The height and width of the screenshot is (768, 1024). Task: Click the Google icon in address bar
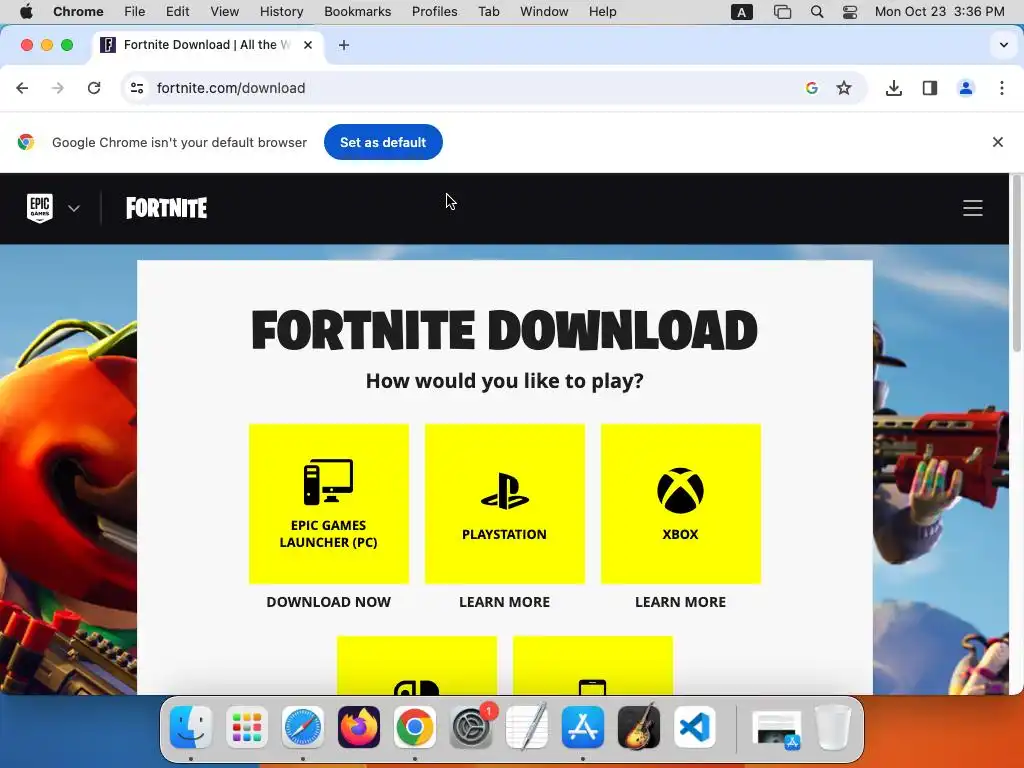pos(812,88)
